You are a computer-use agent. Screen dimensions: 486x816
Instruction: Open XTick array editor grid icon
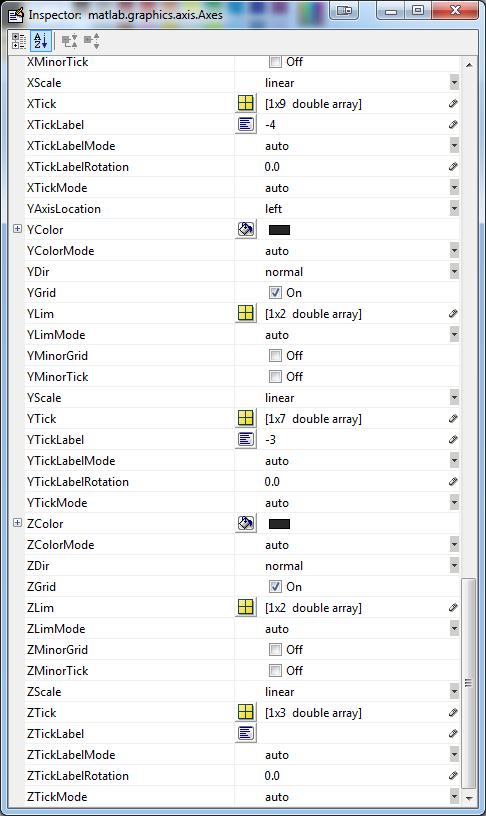pos(246,103)
